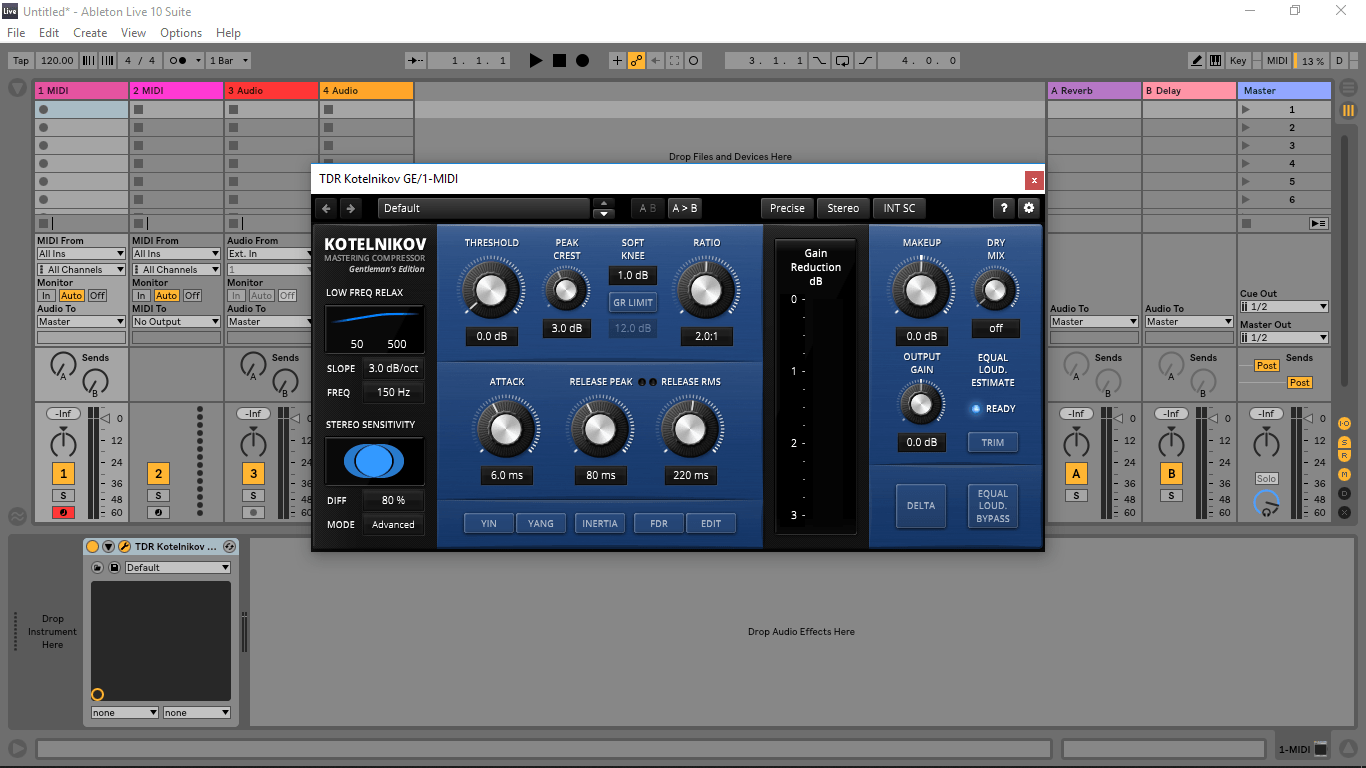Screen dimensions: 1366x768
Task: Click the plugin's next preset arrow
Action: (350, 208)
